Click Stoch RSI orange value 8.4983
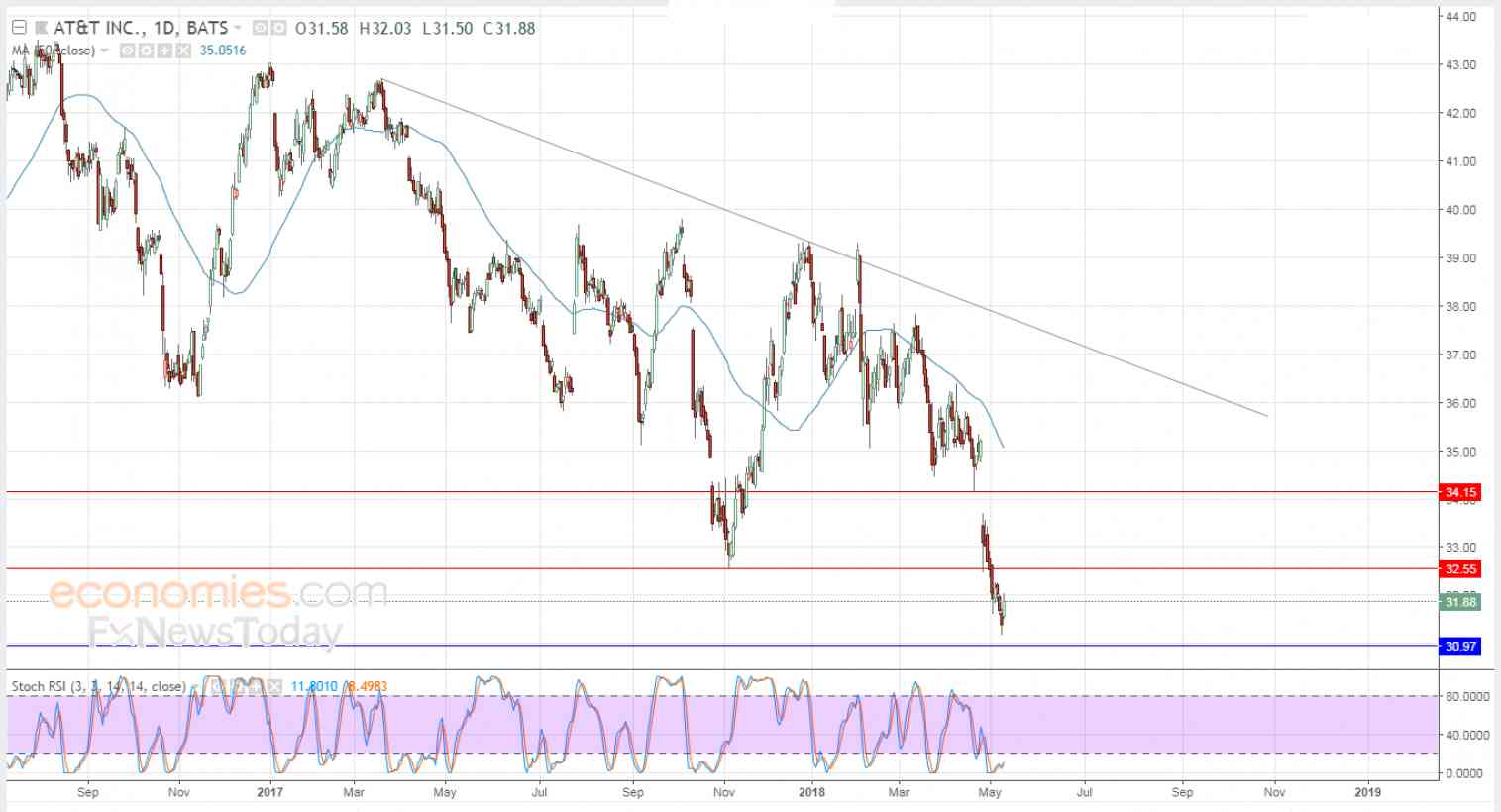The image size is (1501, 812). pos(368,686)
